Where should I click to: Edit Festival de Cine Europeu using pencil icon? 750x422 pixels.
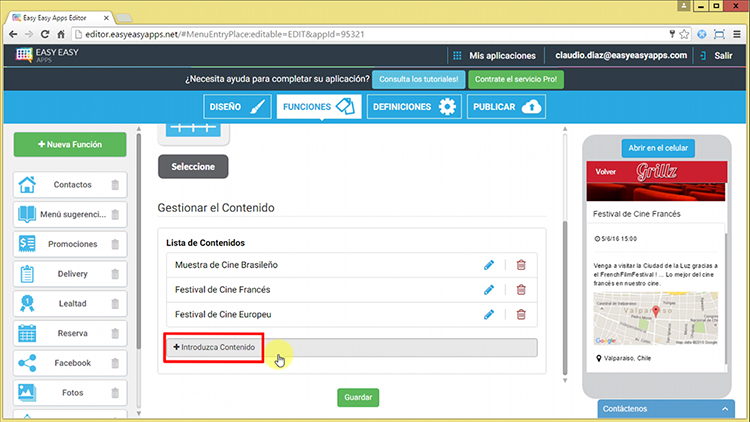489,315
